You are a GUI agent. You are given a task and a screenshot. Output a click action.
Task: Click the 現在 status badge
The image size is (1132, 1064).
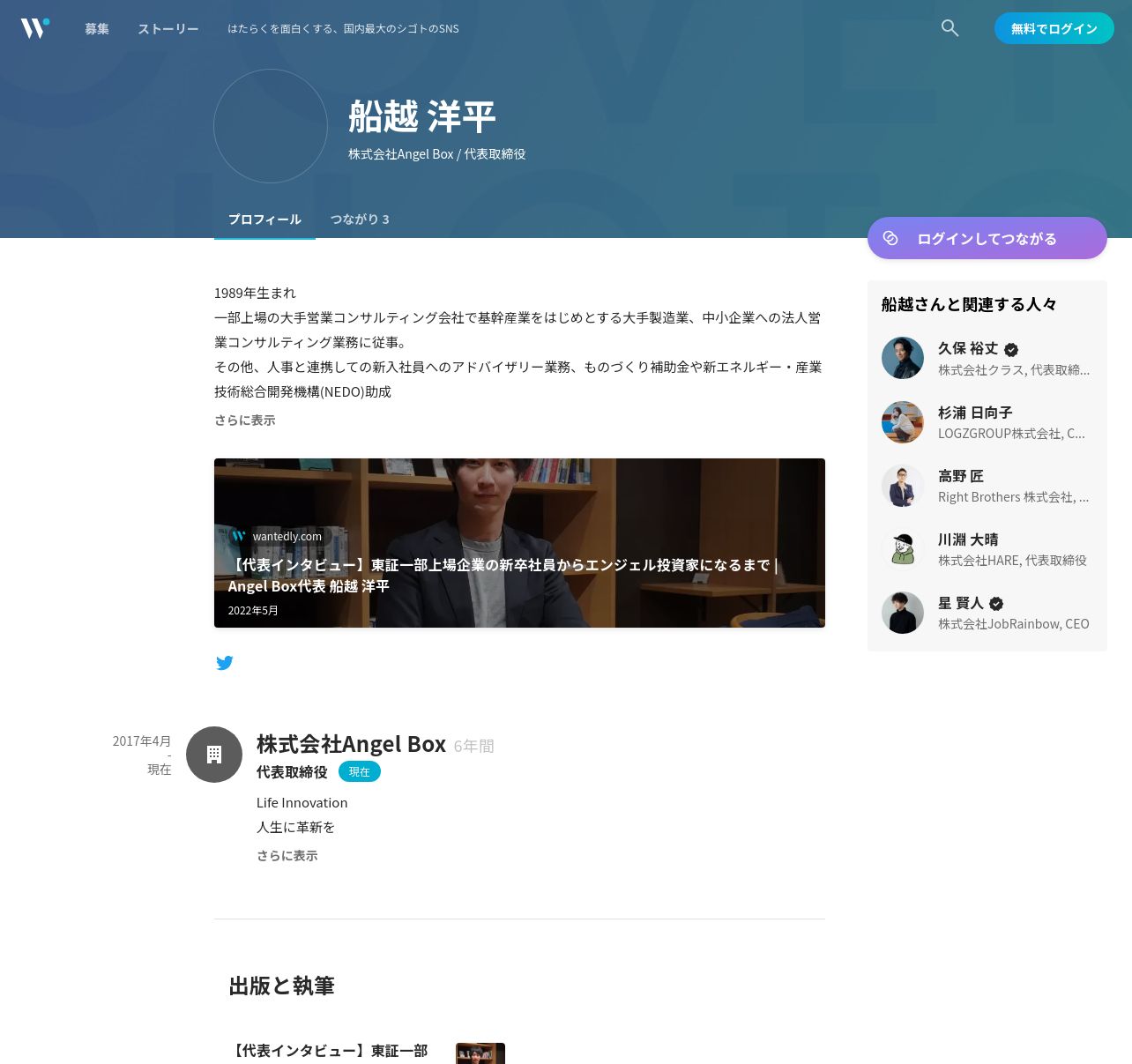(360, 772)
